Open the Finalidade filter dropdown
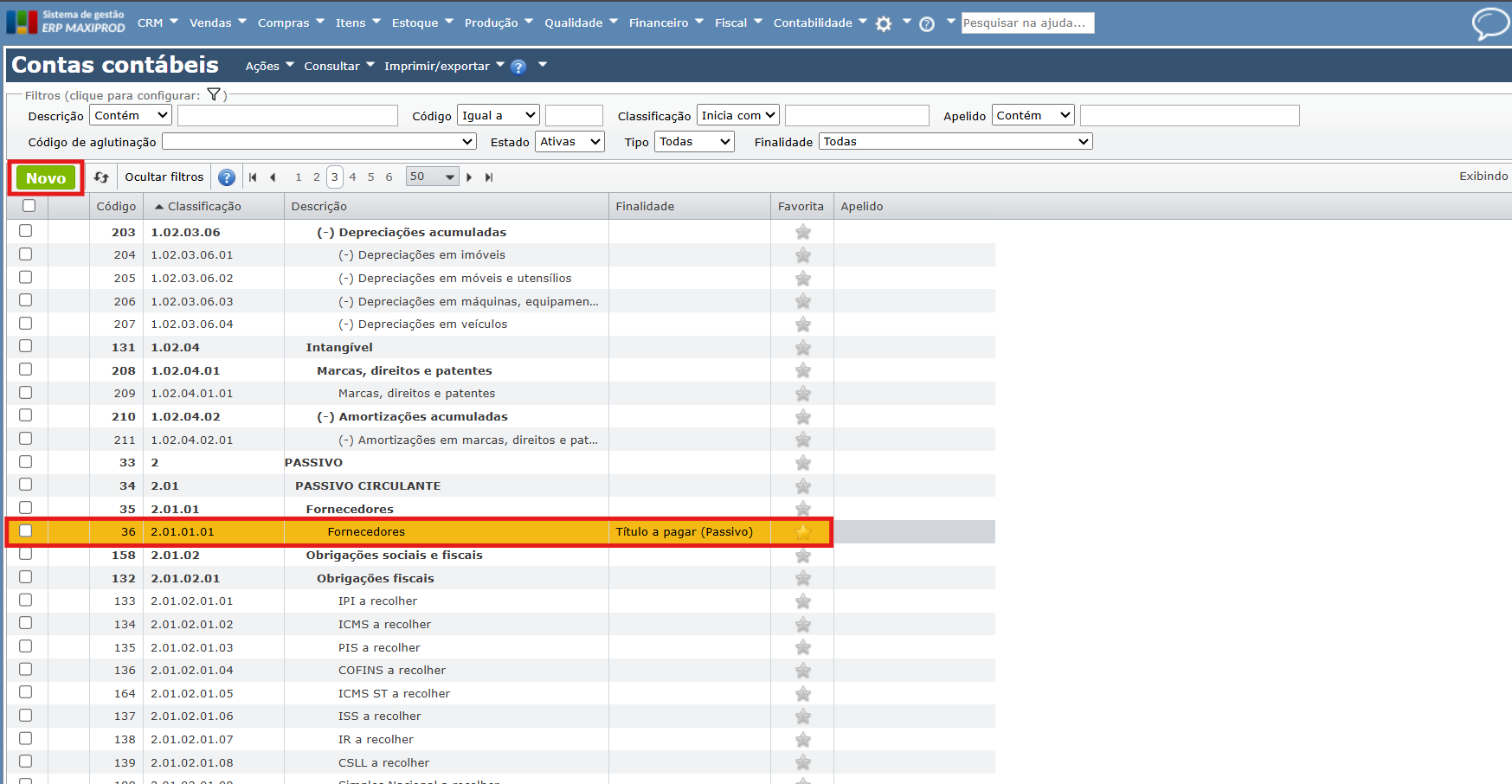 coord(955,142)
